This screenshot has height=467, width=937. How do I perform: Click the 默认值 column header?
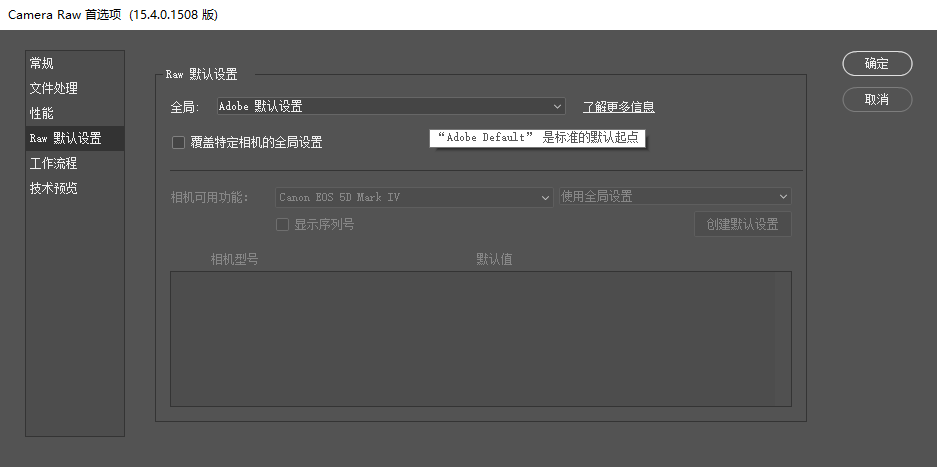pyautogui.click(x=494, y=260)
